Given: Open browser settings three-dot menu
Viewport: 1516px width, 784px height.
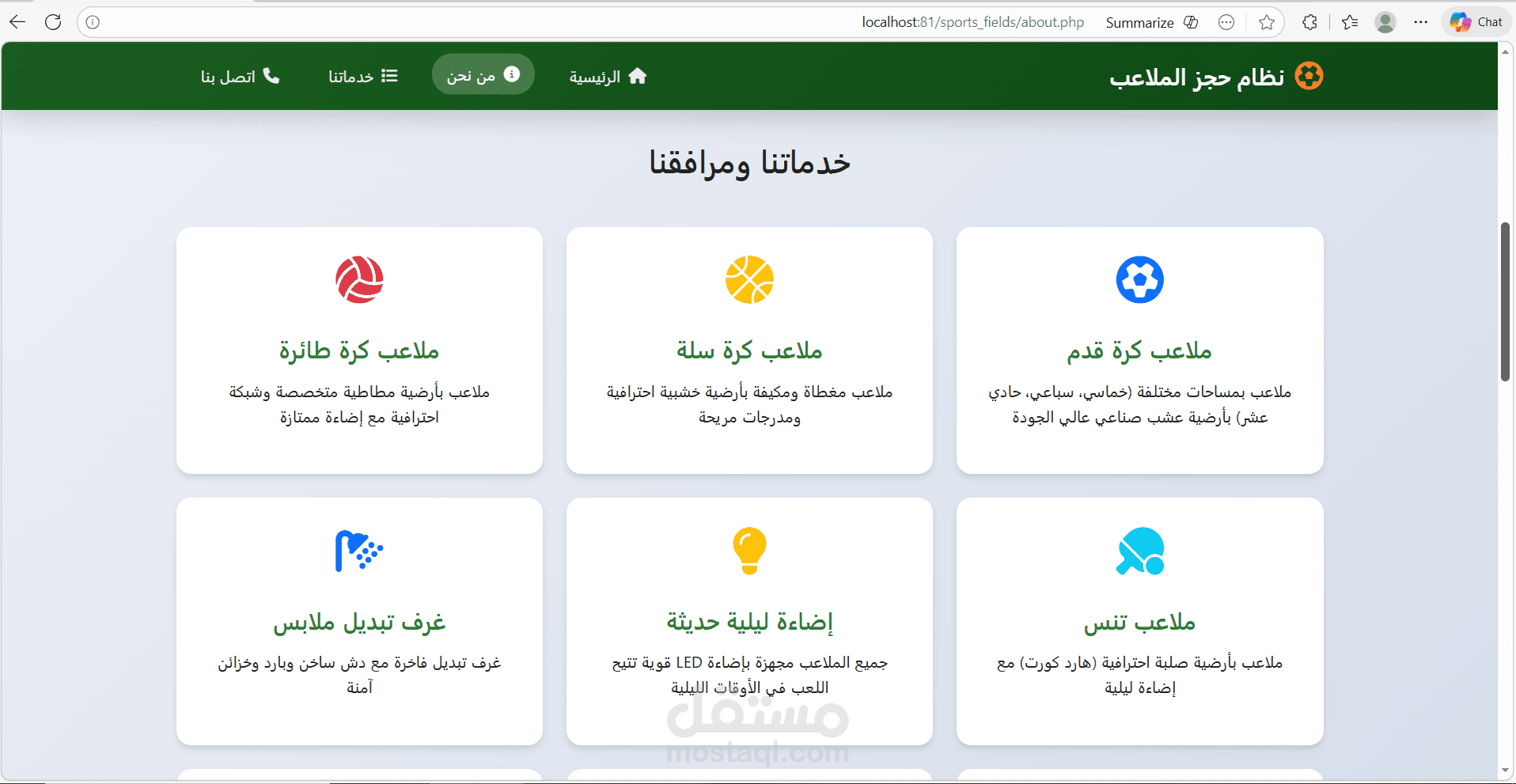Looking at the screenshot, I should coord(1421,22).
